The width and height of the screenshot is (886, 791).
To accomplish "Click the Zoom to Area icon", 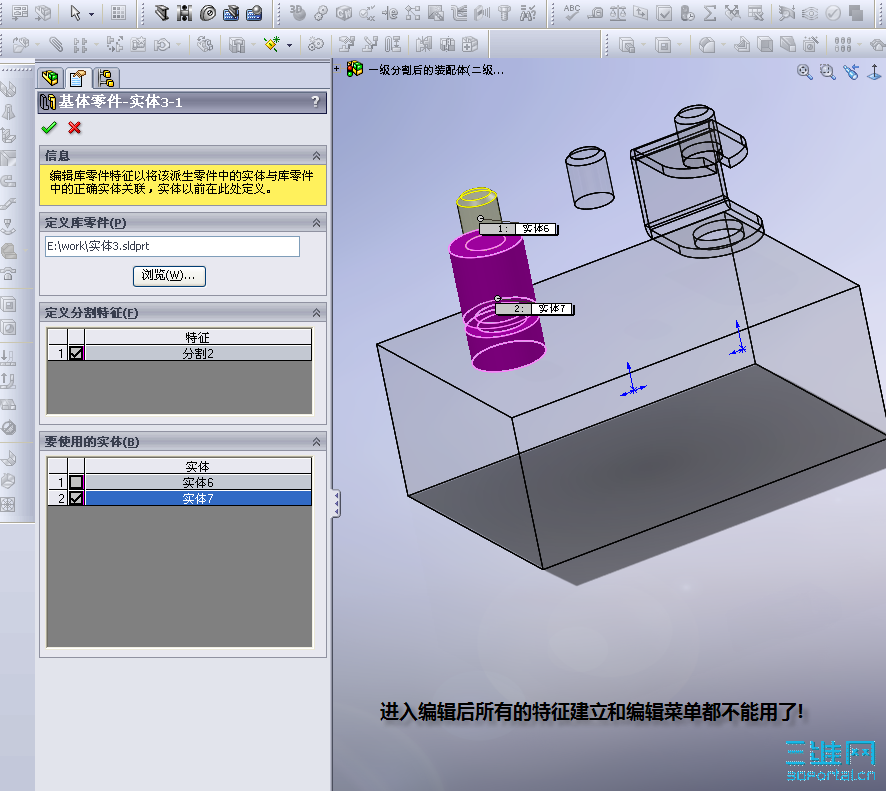I will click(828, 72).
